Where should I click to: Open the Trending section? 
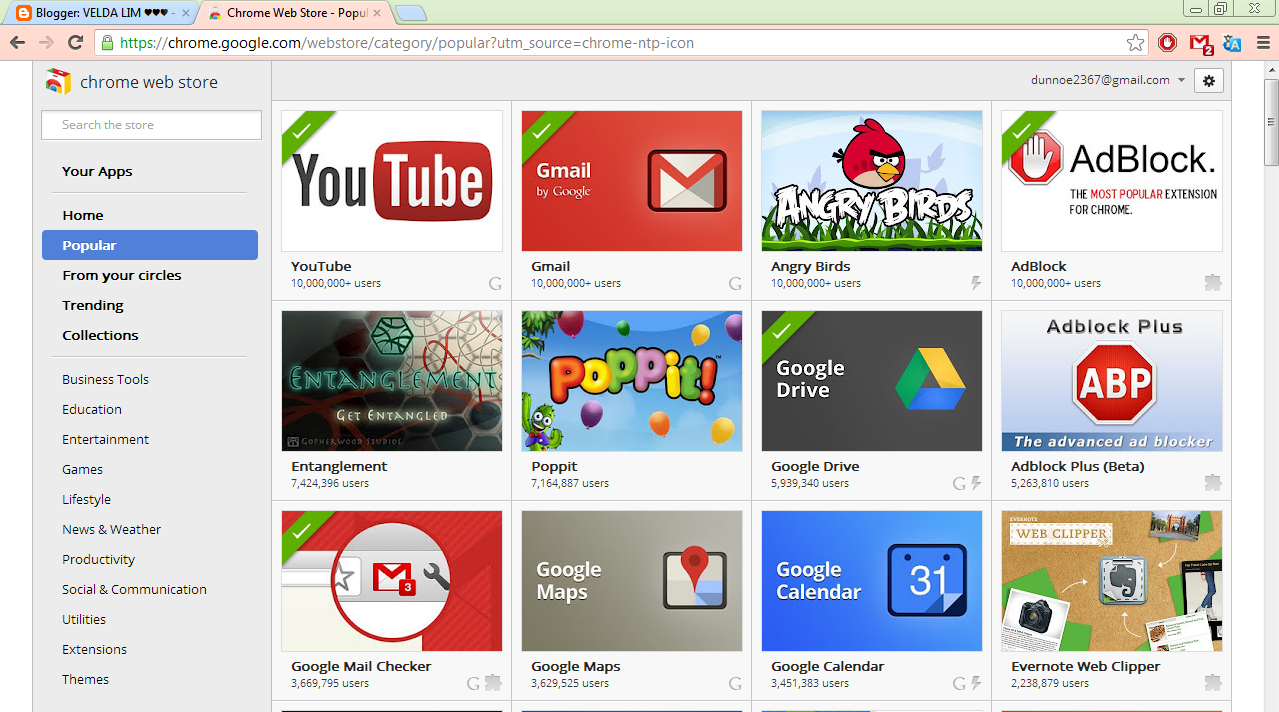[93, 305]
